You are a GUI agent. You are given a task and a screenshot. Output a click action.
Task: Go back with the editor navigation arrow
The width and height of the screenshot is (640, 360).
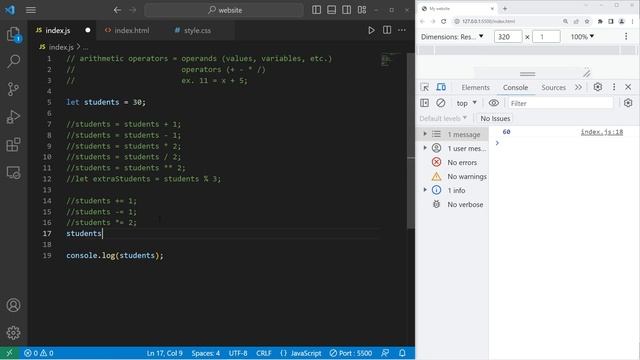117,10
